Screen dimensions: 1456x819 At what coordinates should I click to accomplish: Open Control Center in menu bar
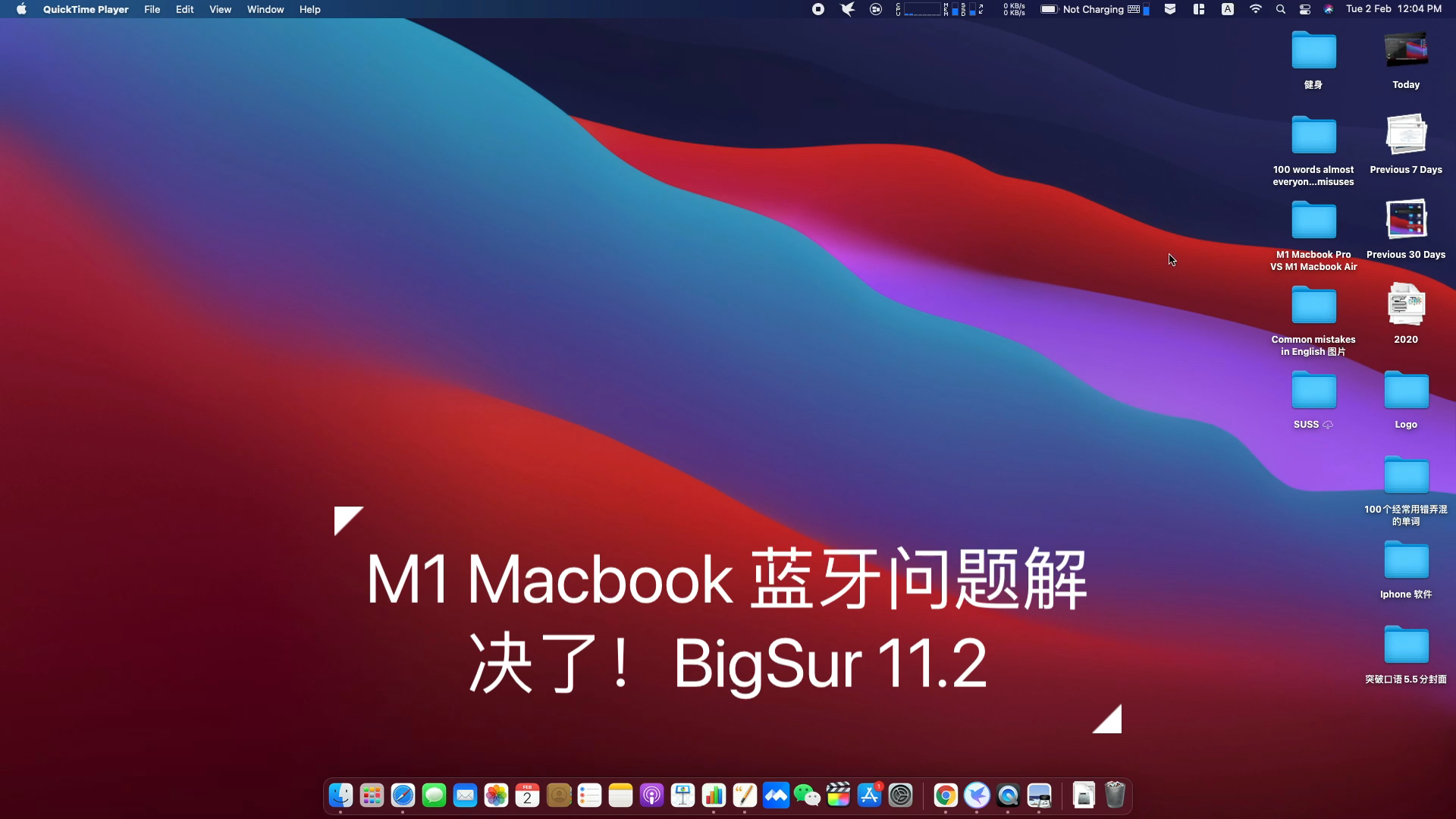point(1305,9)
